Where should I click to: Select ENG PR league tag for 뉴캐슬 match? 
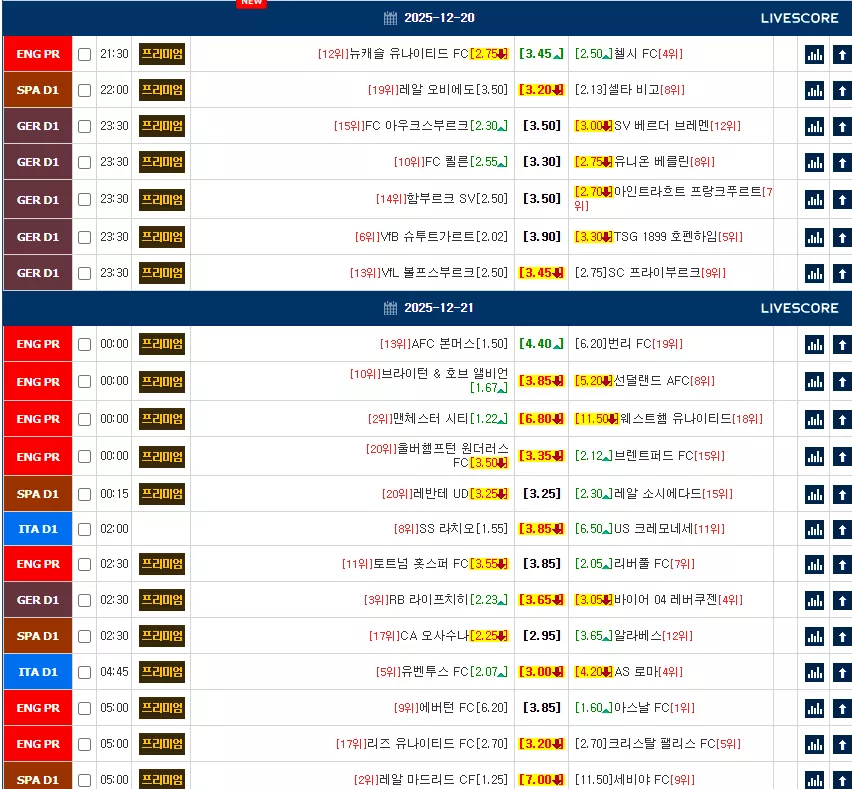(x=38, y=54)
